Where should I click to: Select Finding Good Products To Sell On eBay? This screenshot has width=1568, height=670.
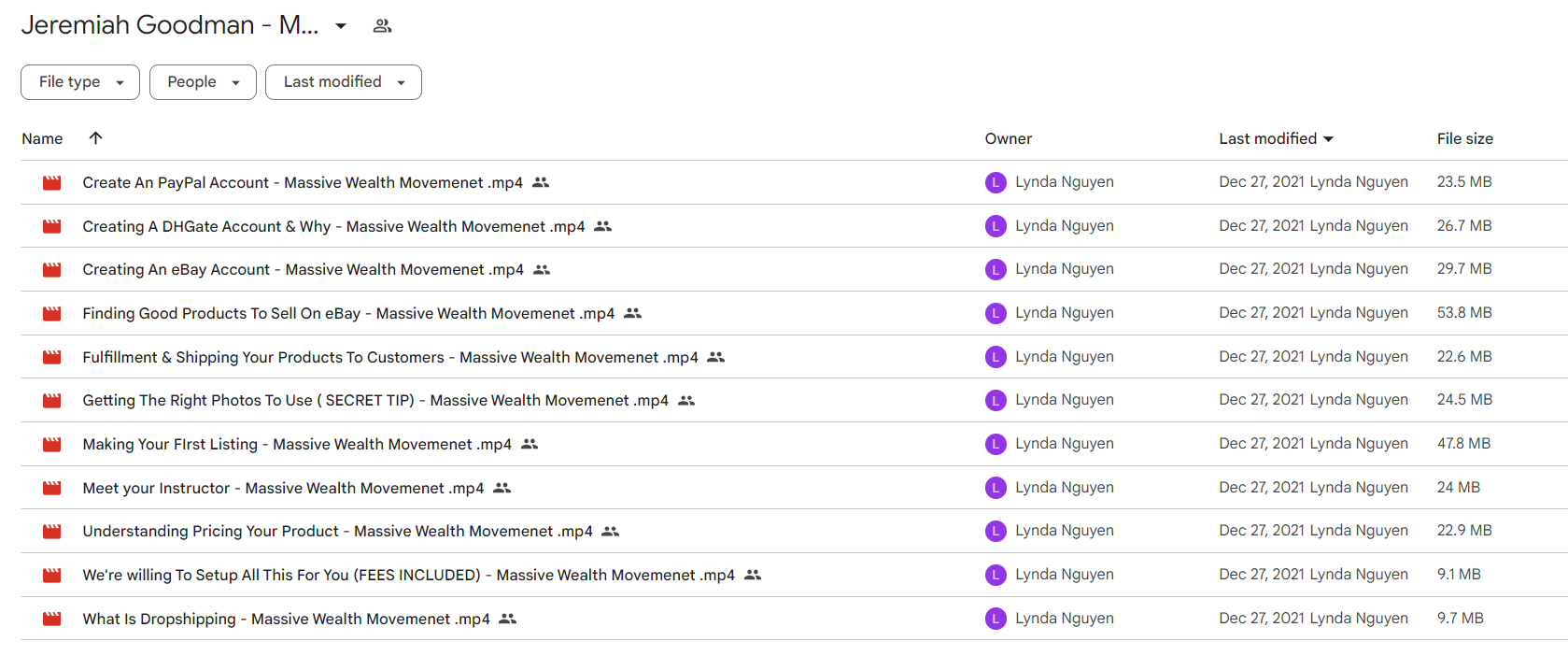(x=348, y=314)
